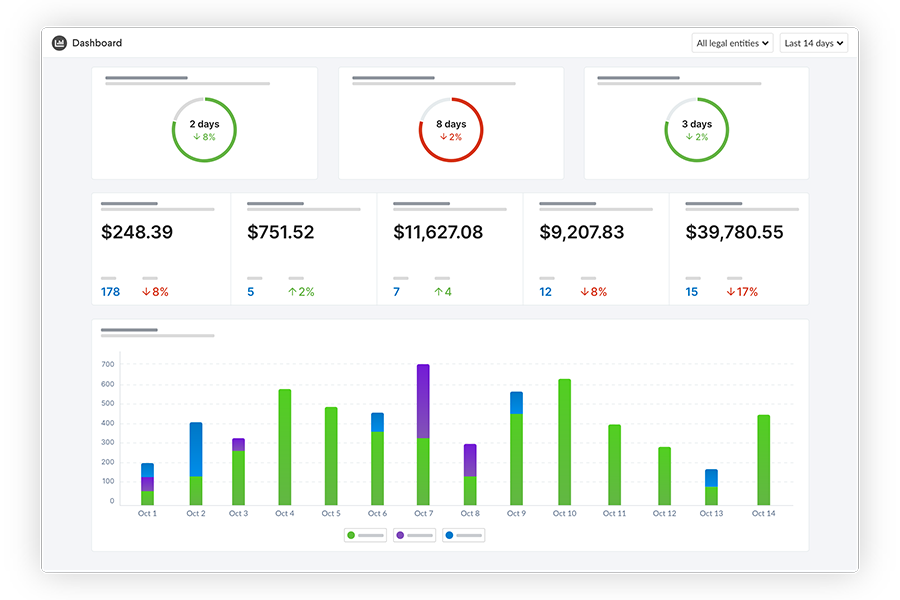
Task: Click the green up 2% indicator
Action: (301, 292)
